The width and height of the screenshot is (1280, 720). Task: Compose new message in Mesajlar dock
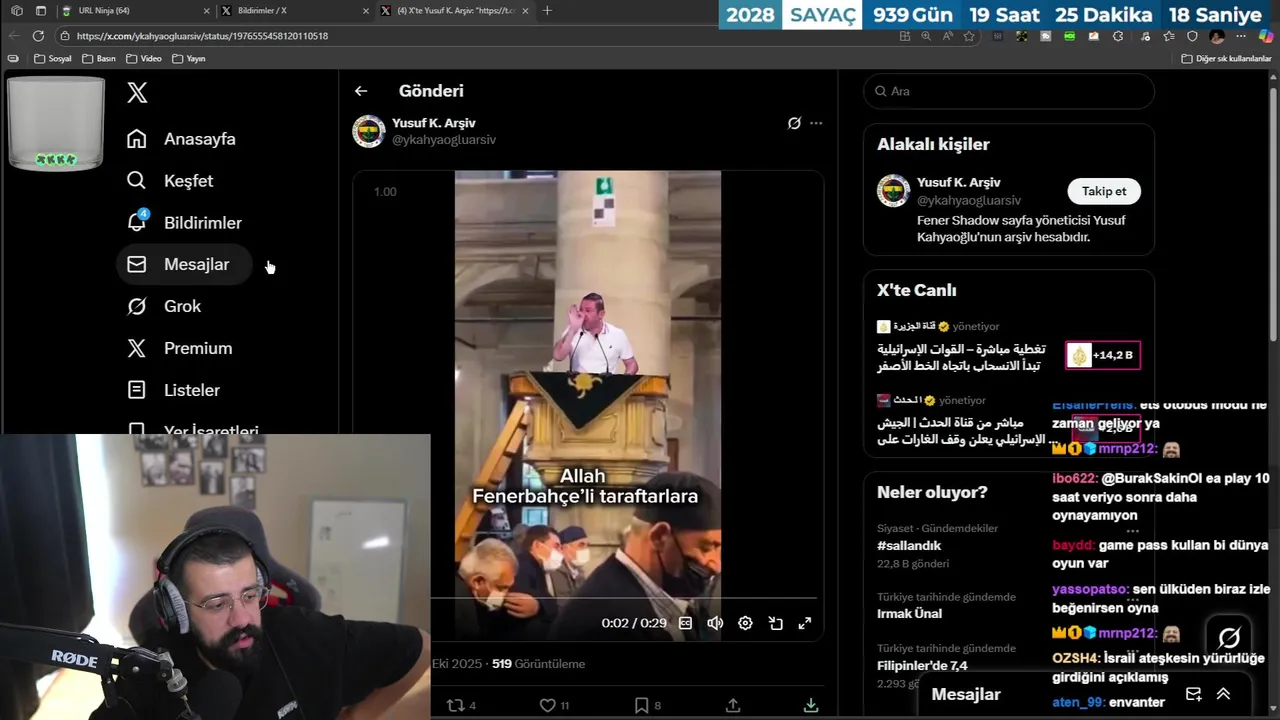click(1193, 694)
